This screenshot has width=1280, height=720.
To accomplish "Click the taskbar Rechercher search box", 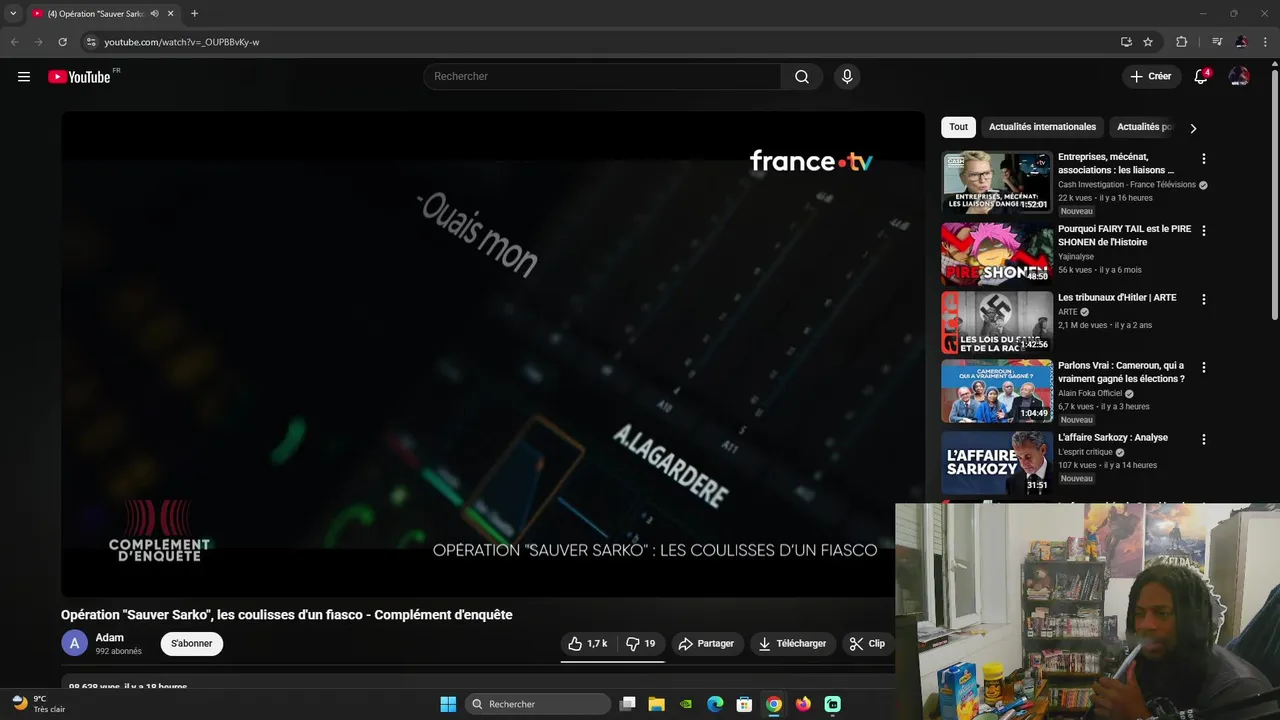I will [x=540, y=704].
